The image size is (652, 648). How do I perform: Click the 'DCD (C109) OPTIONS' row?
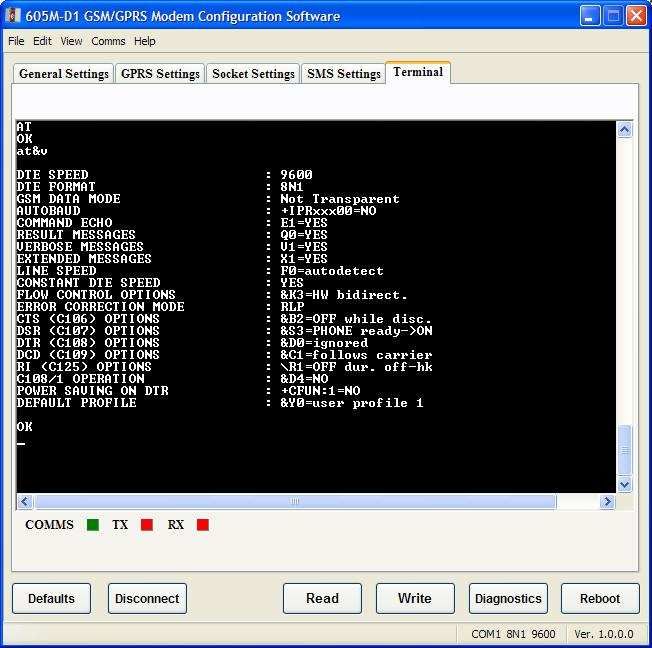click(x=225, y=355)
